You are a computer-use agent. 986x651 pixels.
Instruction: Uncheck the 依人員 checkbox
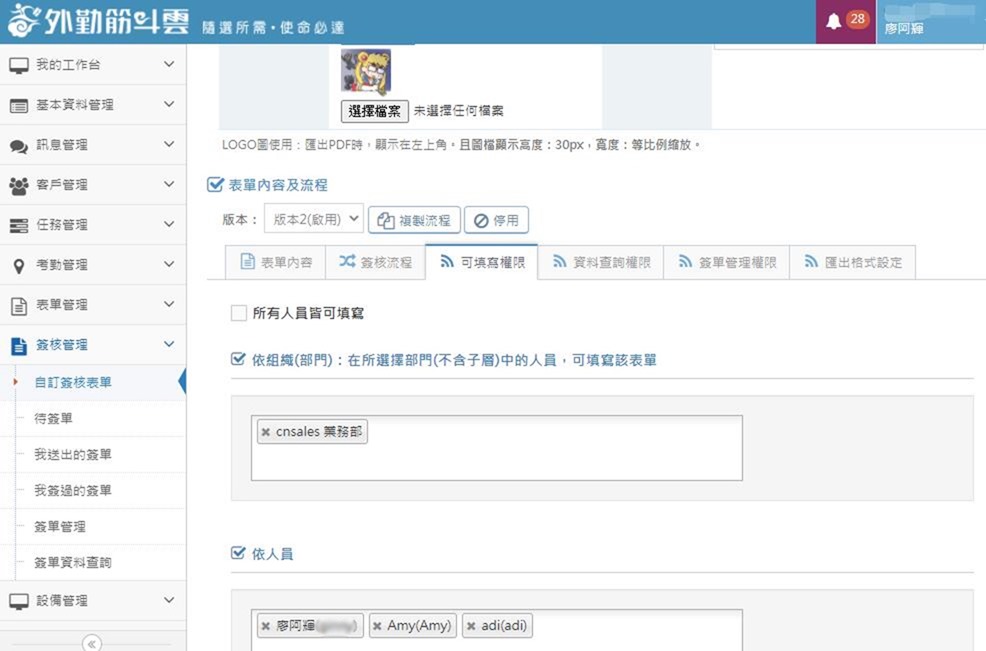238,553
